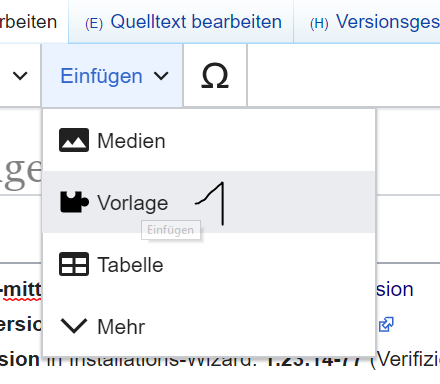Click the Mehr menu entry label
The width and height of the screenshot is (440, 384).
click(121, 326)
